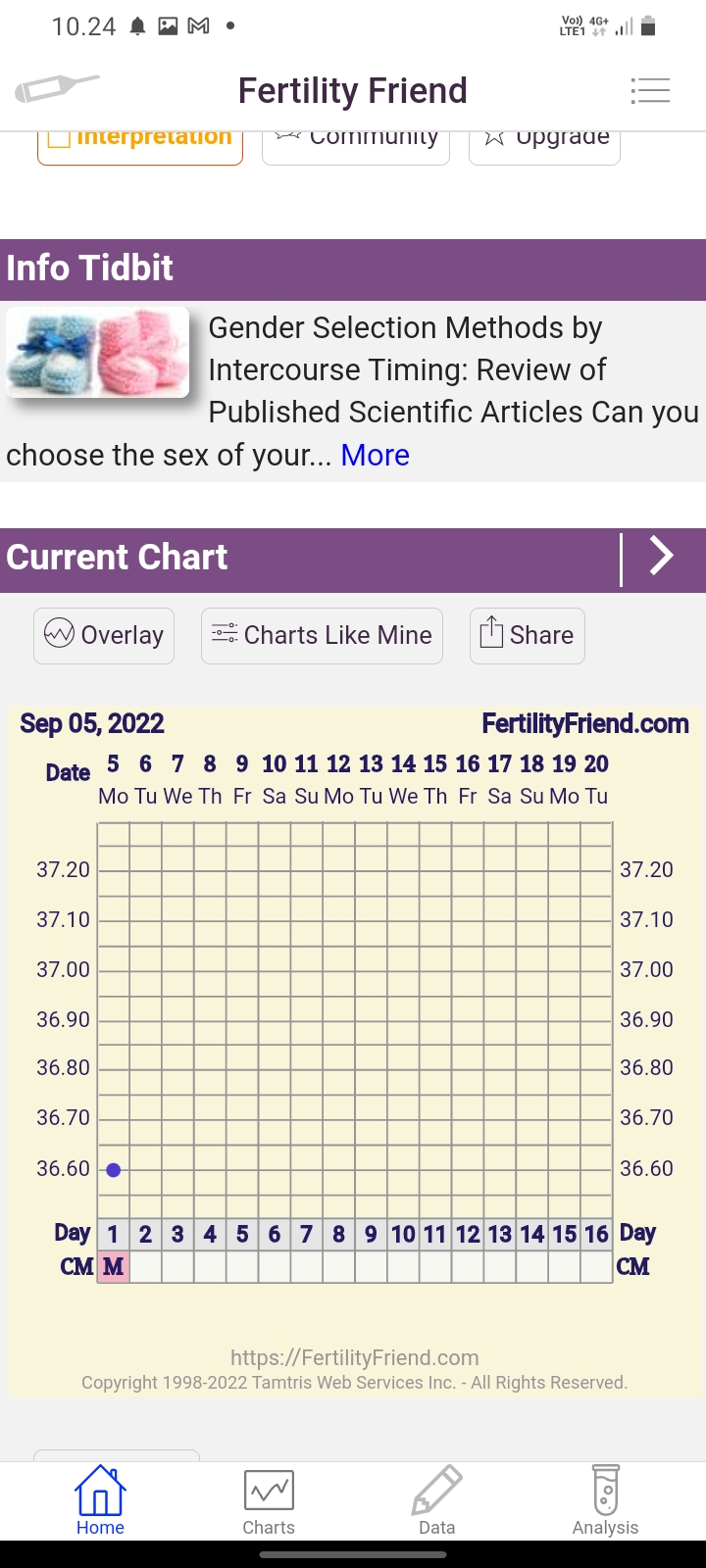Tap the pink M menstruation cell
This screenshot has width=706, height=1568.
click(x=114, y=1267)
